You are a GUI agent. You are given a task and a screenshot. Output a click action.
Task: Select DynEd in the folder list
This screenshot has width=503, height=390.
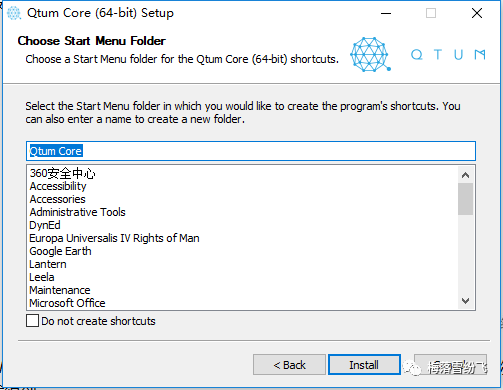45,225
